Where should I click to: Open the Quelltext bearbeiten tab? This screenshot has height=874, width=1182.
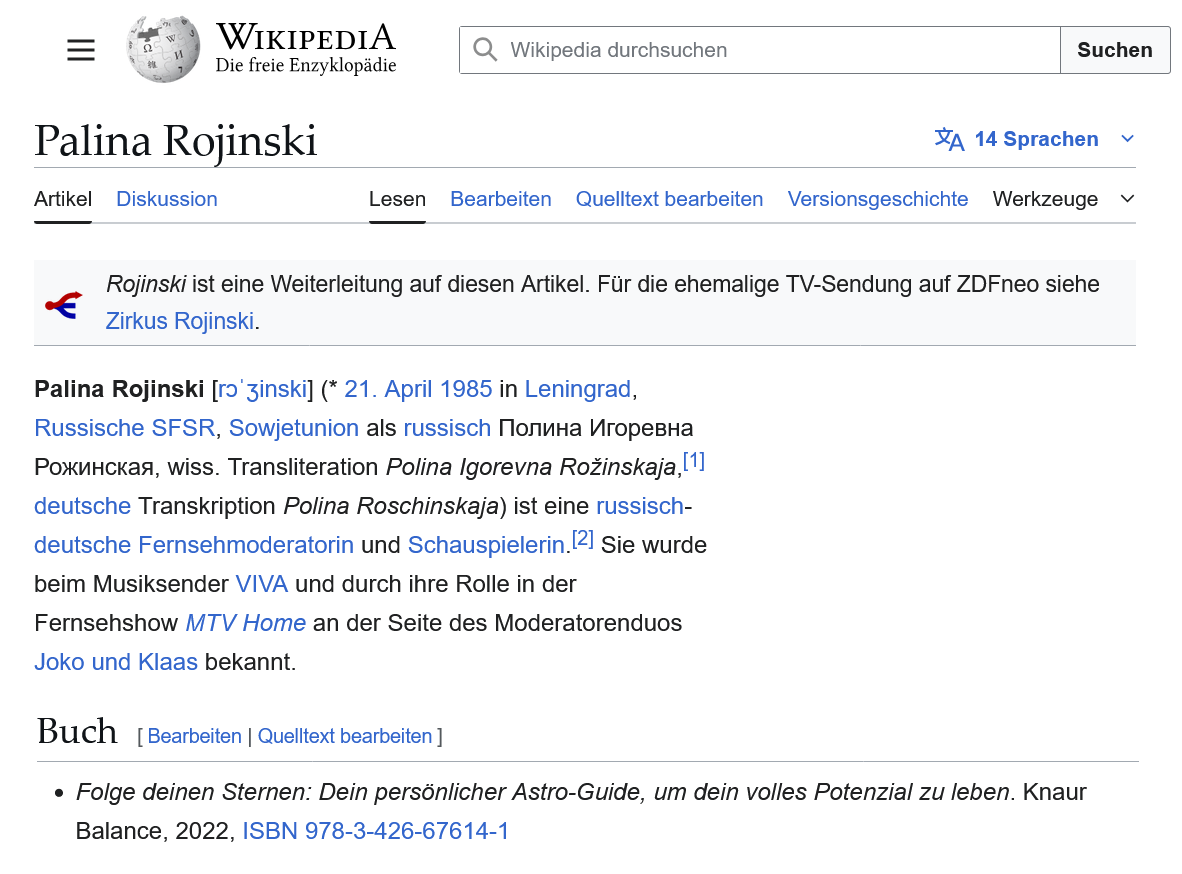pyautogui.click(x=669, y=199)
